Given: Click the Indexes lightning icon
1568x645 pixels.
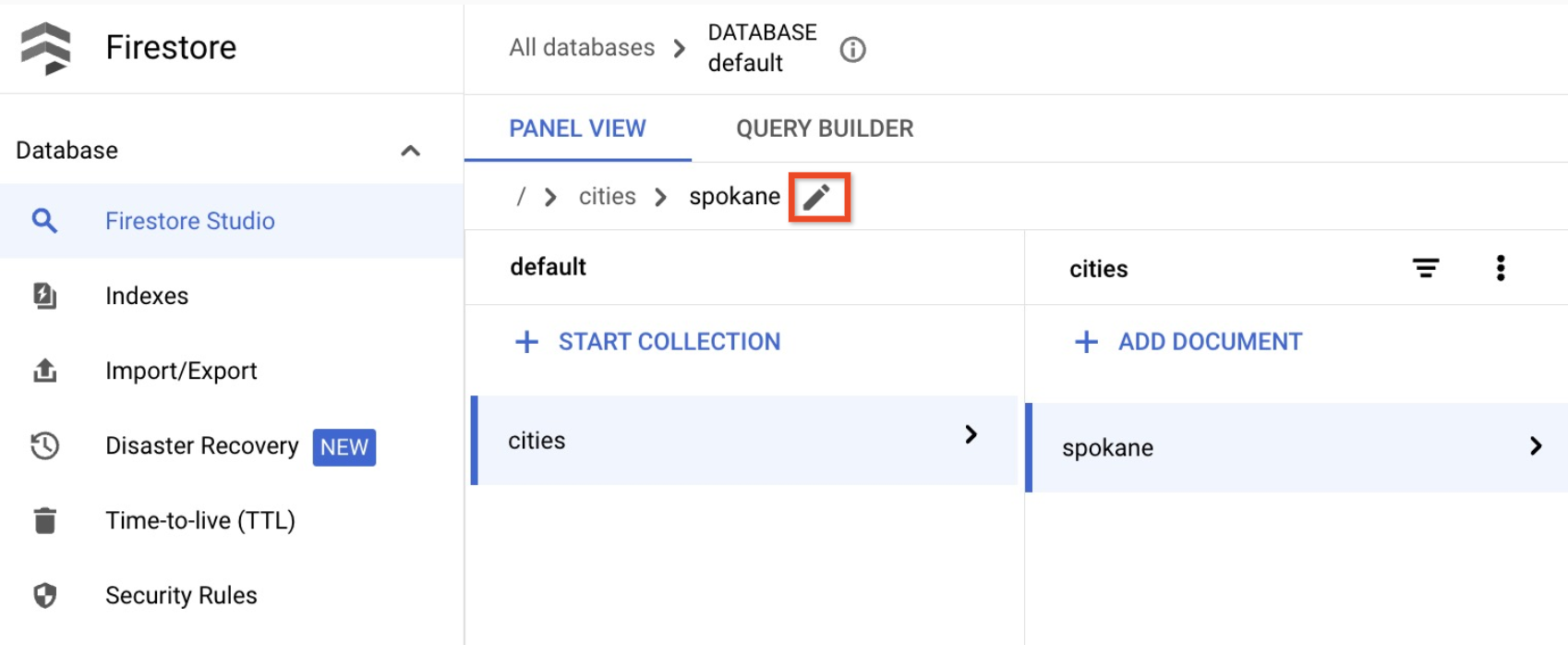Looking at the screenshot, I should 45,296.
